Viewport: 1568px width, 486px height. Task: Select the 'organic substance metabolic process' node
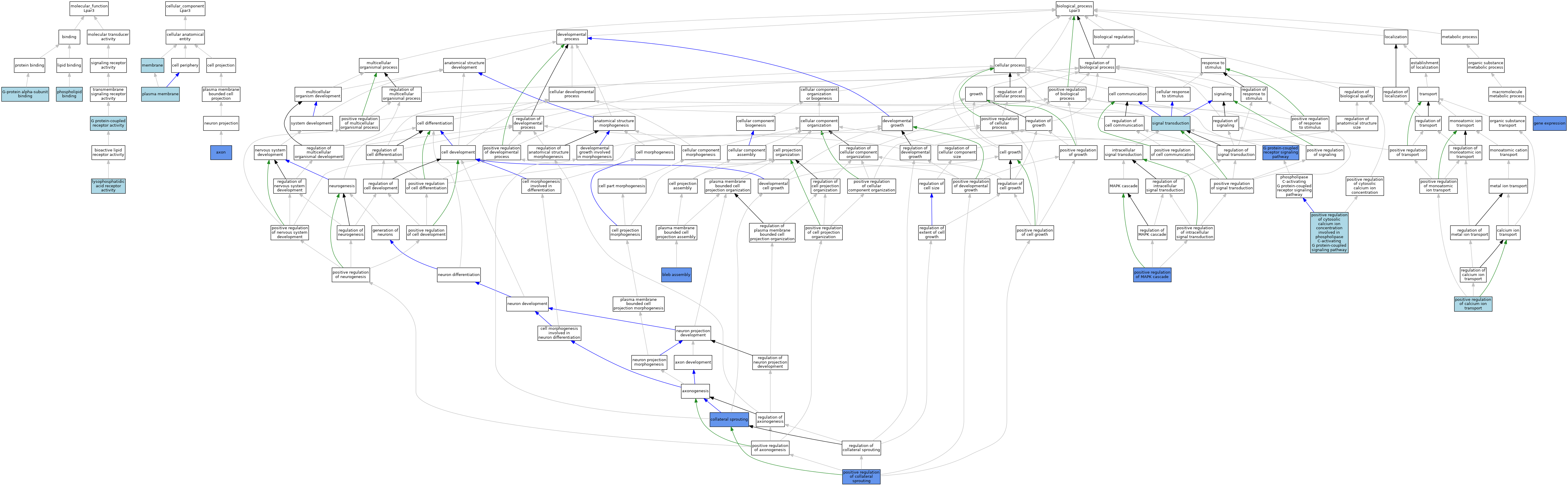pyautogui.click(x=1486, y=65)
